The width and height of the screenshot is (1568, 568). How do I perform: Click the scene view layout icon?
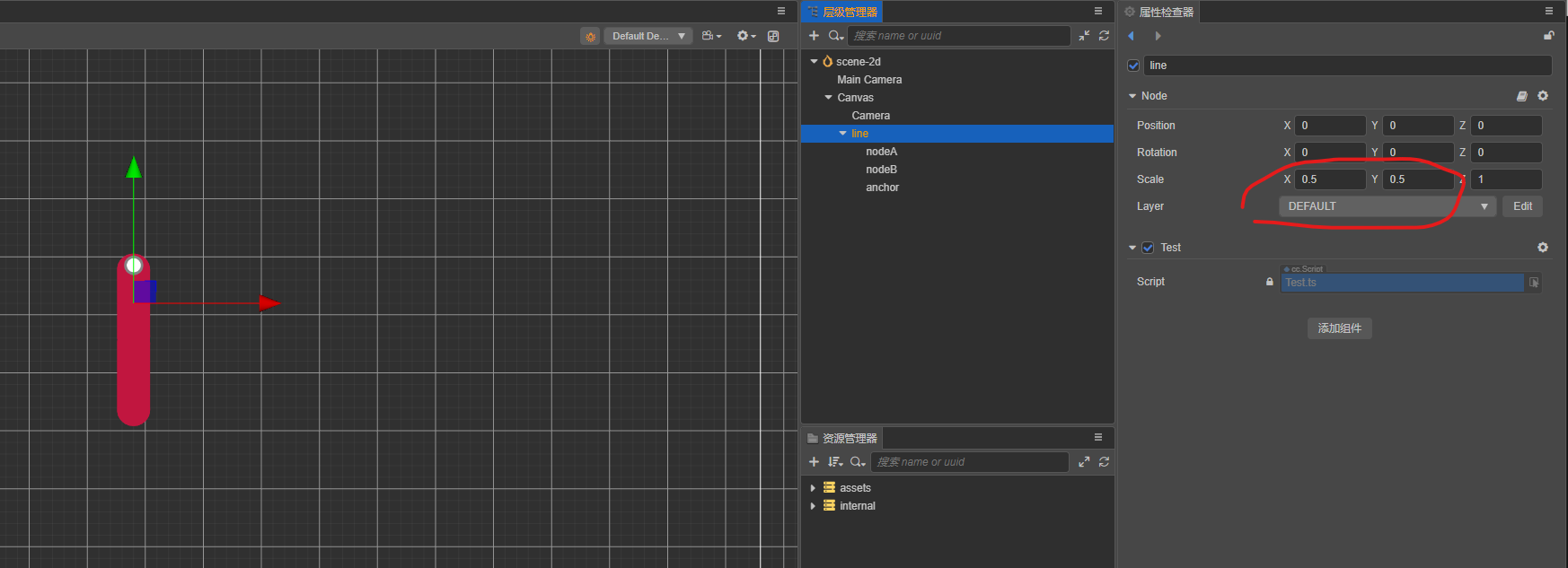click(773, 36)
